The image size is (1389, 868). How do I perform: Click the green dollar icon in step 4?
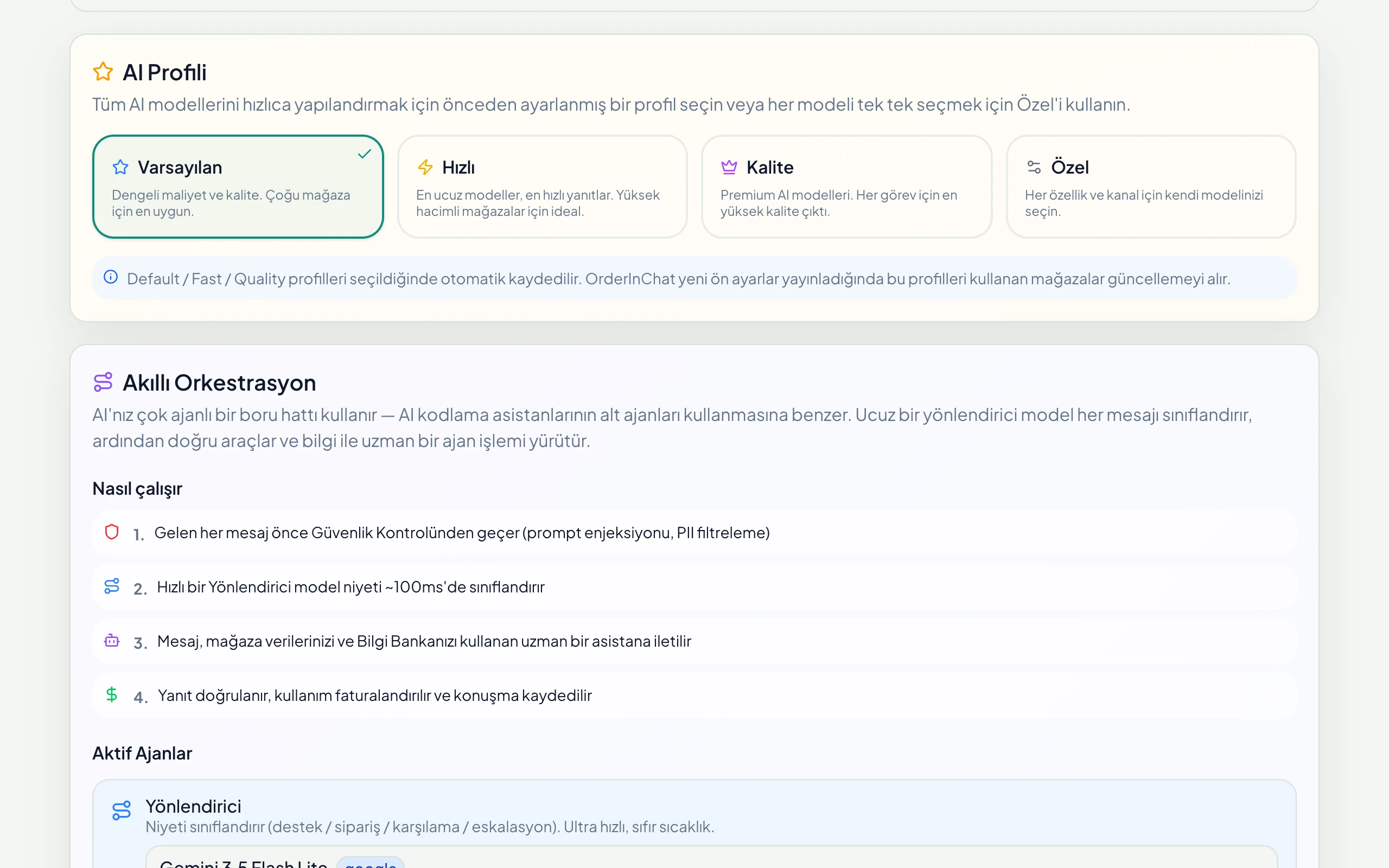click(112, 694)
